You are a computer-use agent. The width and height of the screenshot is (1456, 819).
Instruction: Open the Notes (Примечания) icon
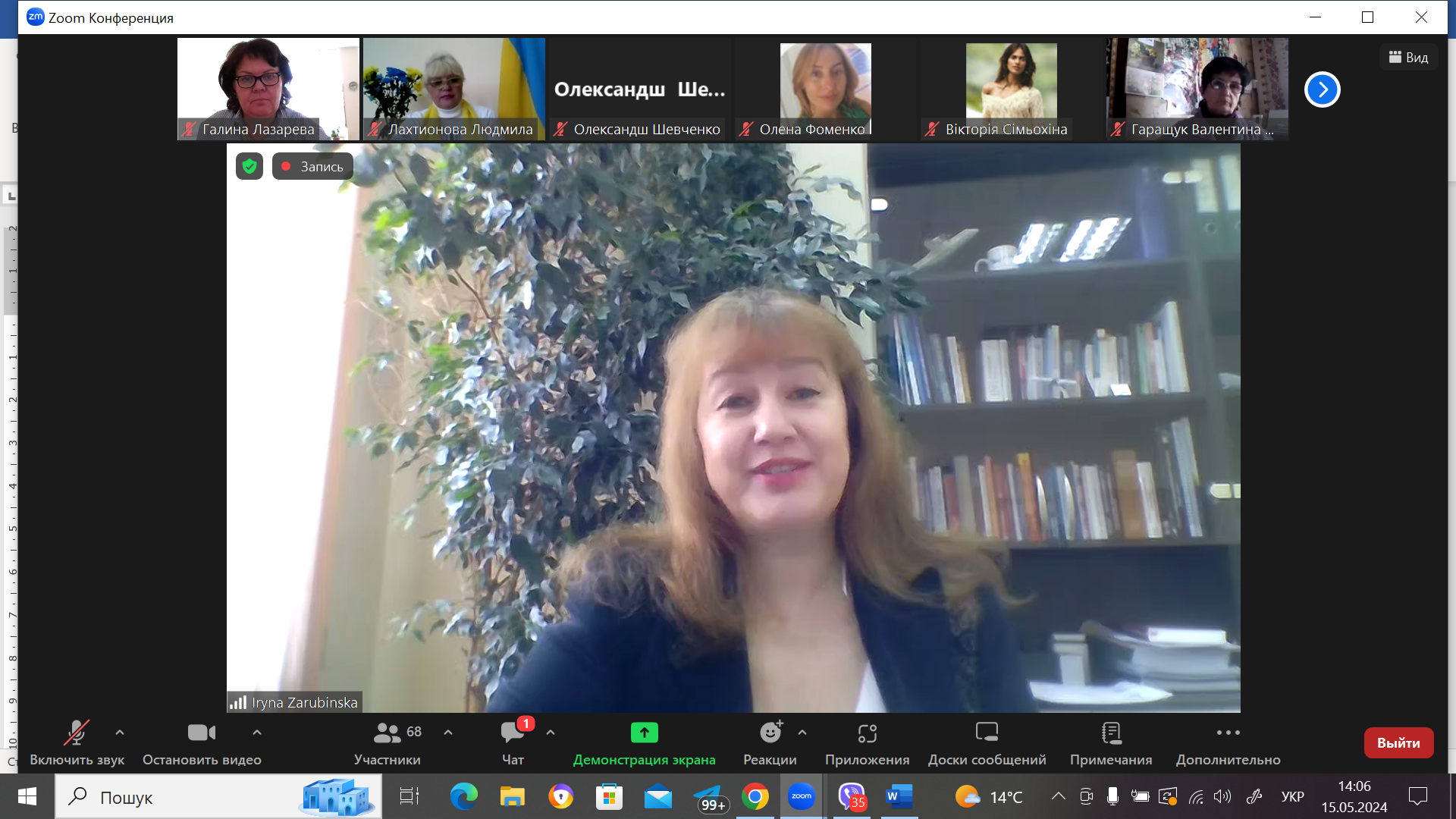click(x=1111, y=733)
